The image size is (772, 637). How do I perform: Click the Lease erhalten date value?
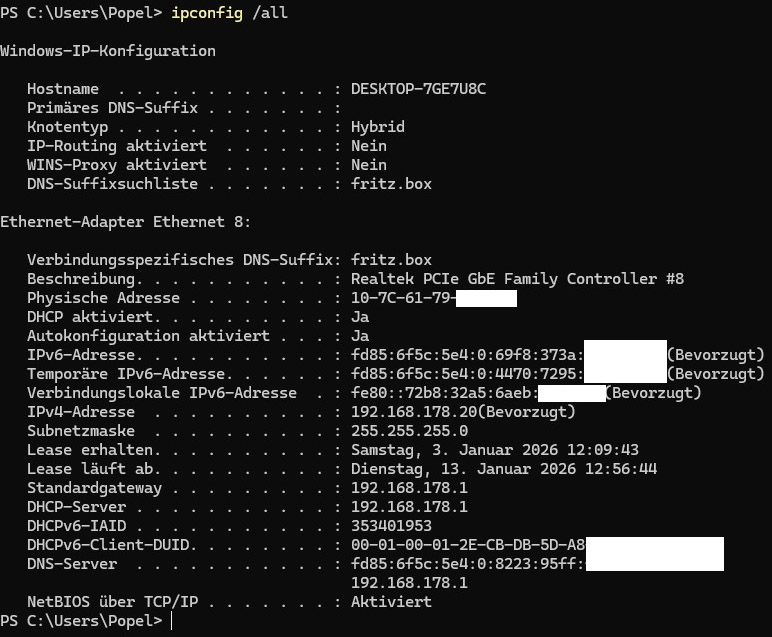(x=494, y=450)
